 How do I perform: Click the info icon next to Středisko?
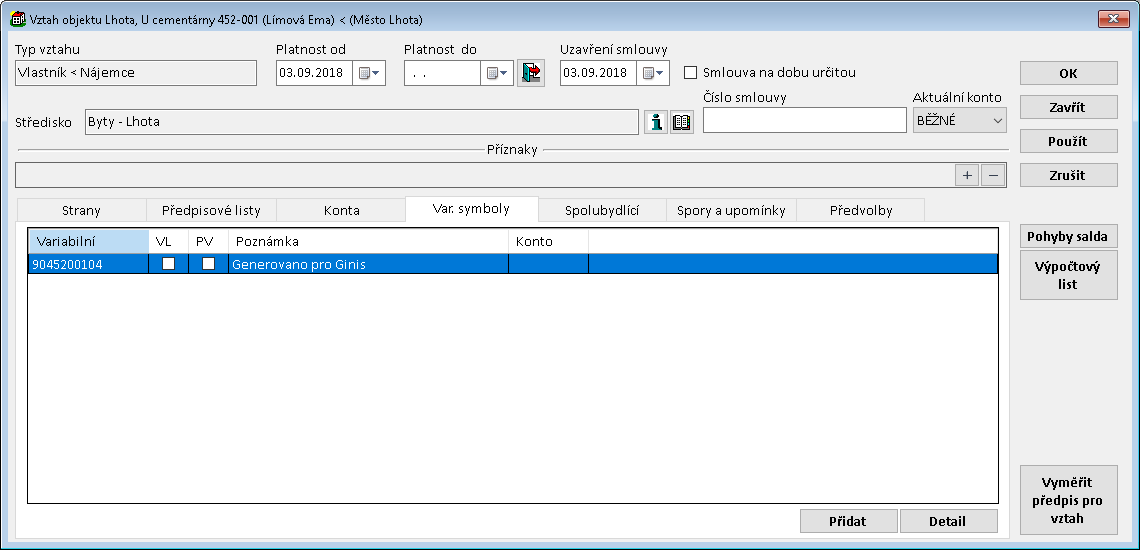[656, 122]
